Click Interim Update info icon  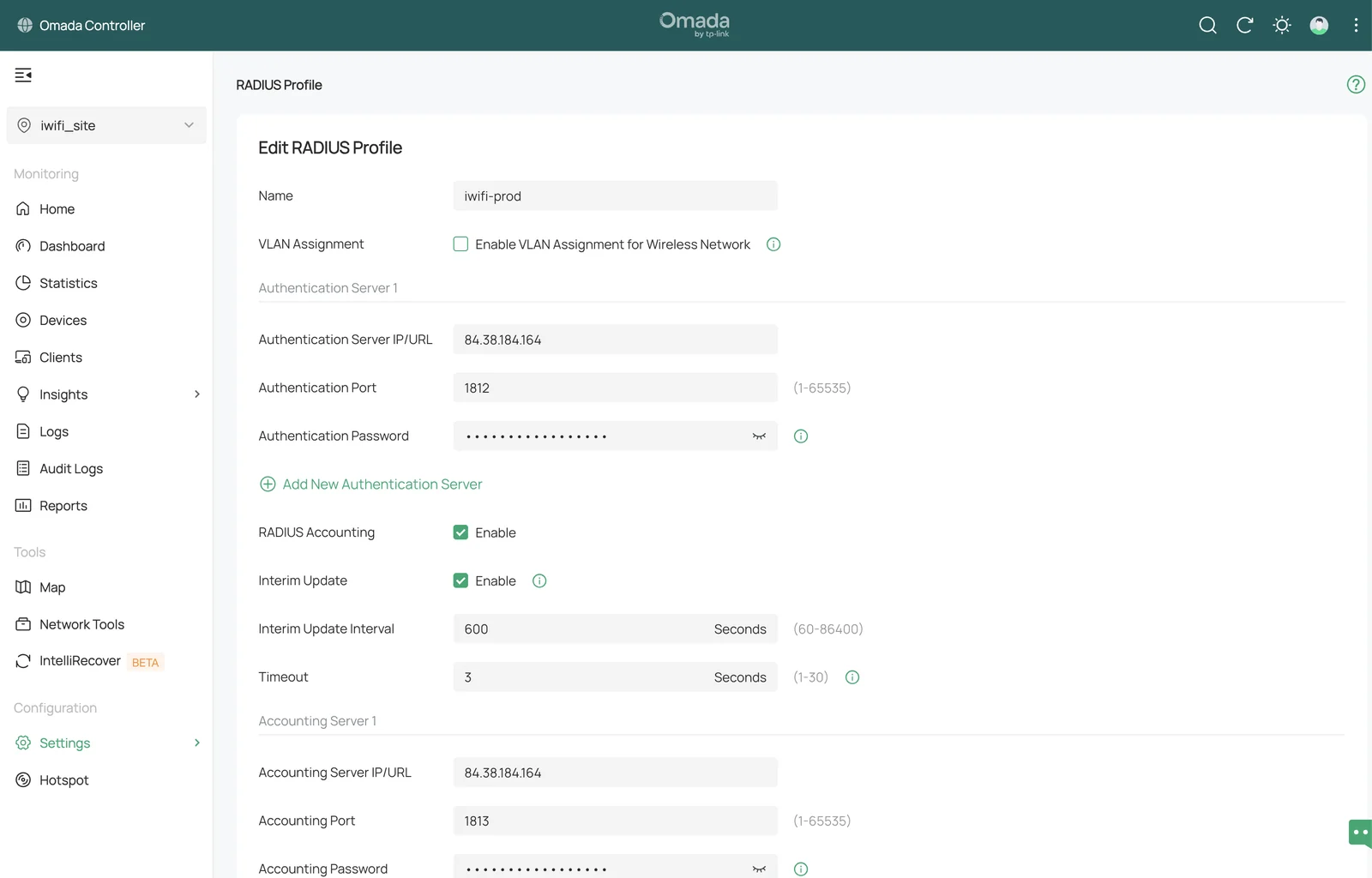click(x=539, y=580)
